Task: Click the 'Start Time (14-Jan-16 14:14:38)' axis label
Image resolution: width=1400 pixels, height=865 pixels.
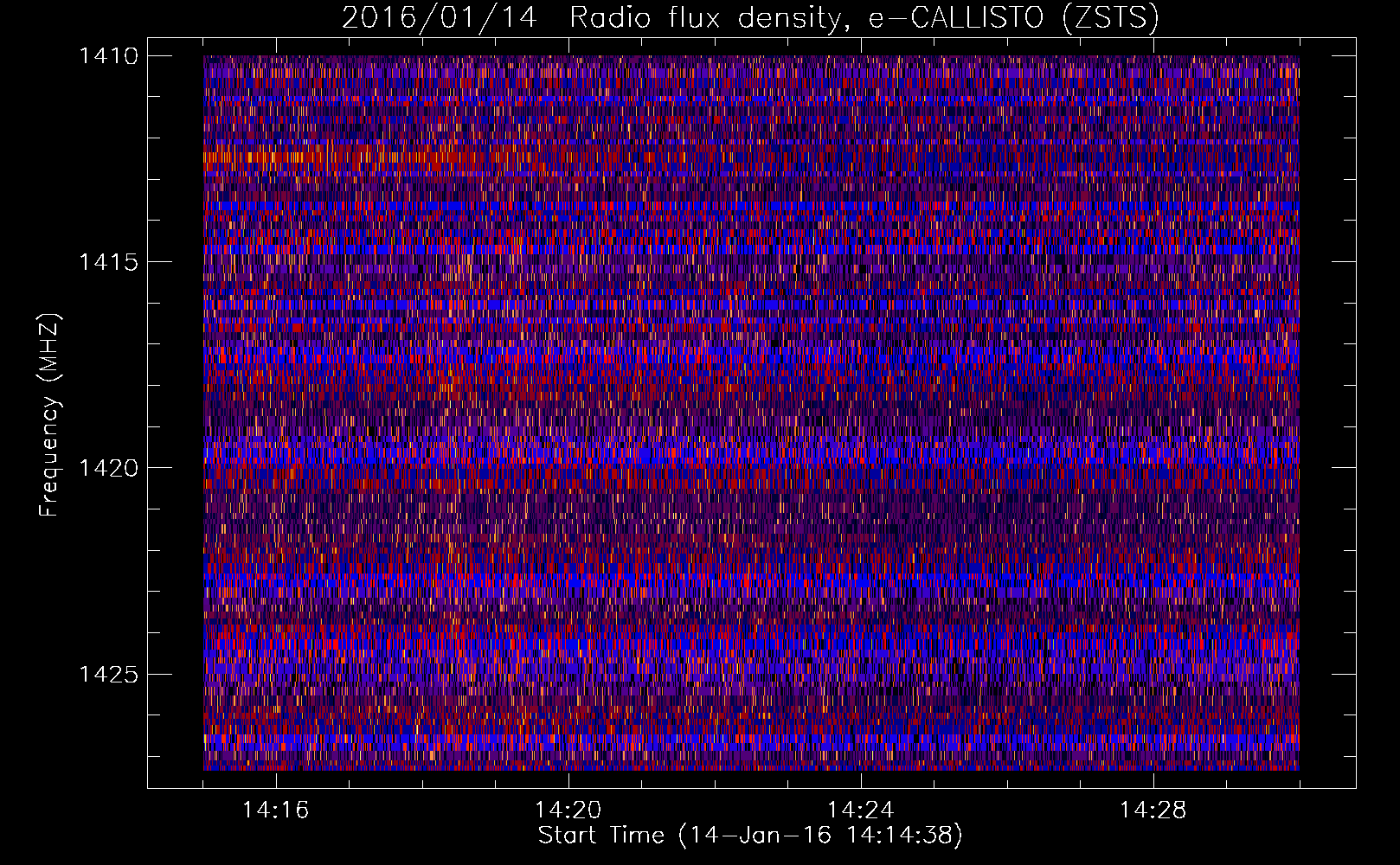Action: tap(750, 836)
